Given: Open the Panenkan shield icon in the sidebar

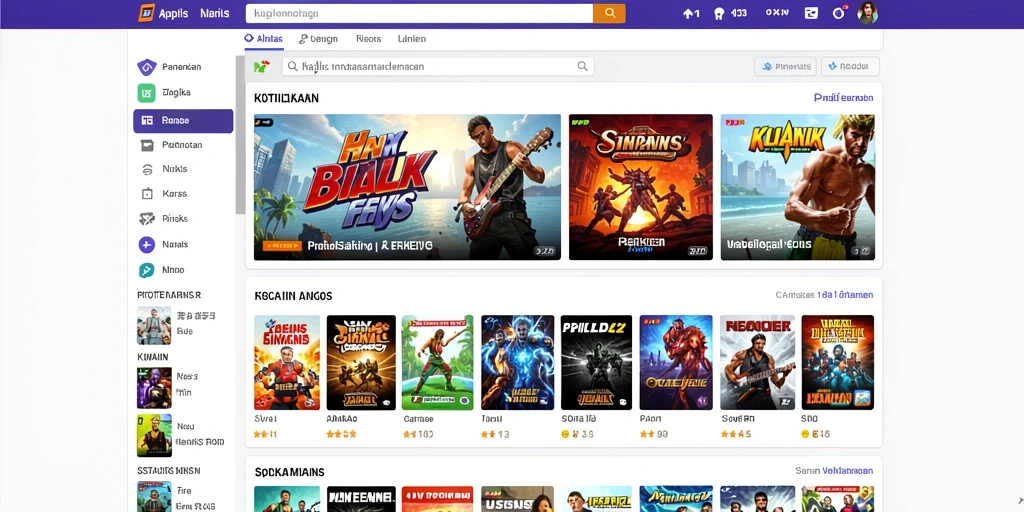Looking at the screenshot, I should click(146, 67).
